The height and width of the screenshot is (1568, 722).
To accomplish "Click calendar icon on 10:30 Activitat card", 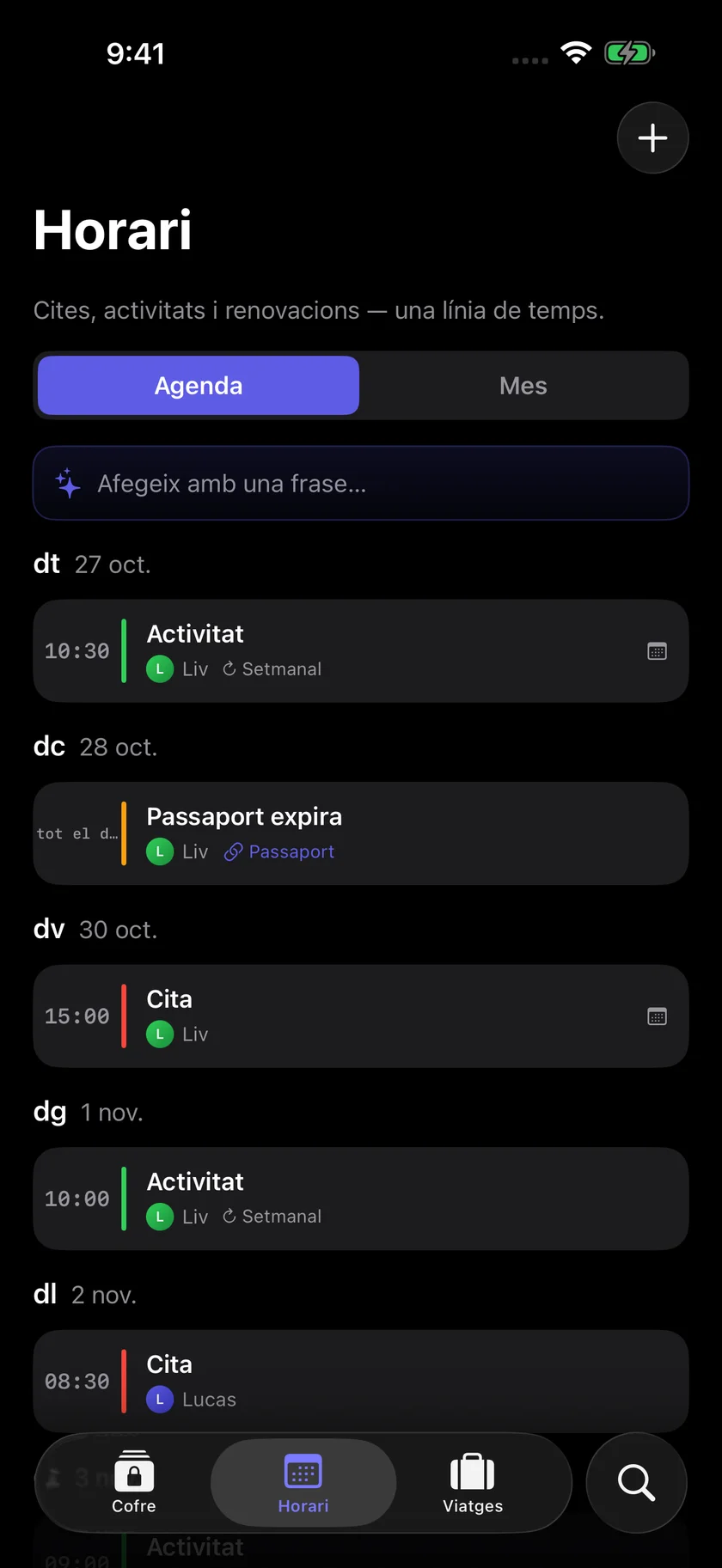I will point(657,651).
